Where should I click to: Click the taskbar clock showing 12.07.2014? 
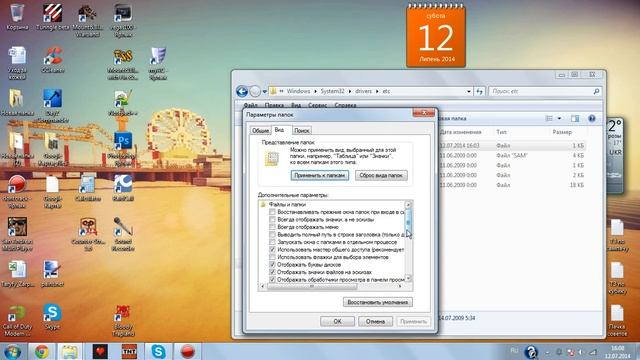(618, 352)
